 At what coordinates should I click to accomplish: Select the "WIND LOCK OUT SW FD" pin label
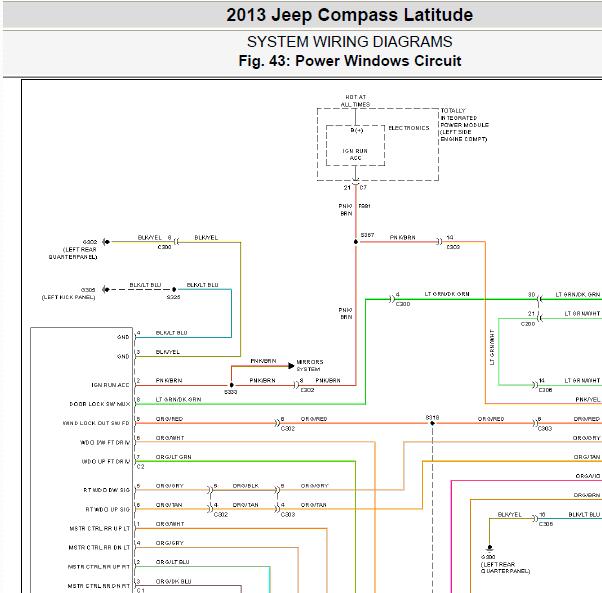pyautogui.click(x=96, y=423)
